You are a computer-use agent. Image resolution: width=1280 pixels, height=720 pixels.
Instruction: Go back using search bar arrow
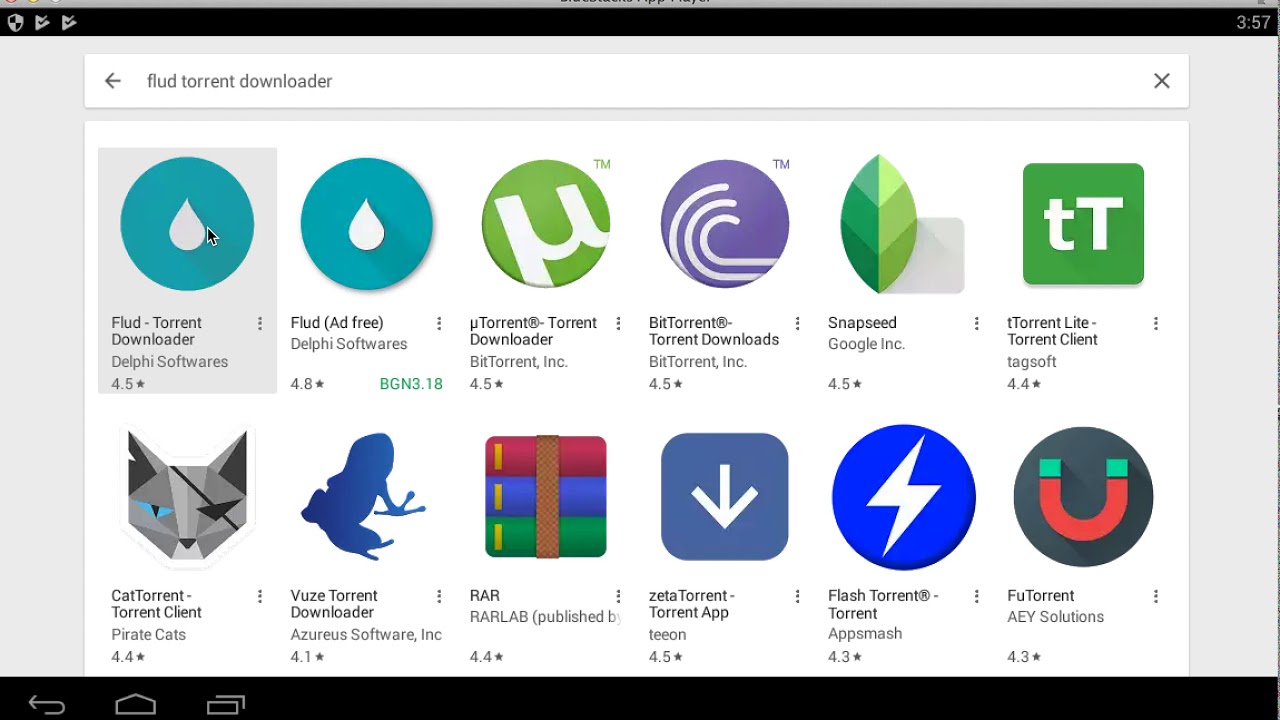tap(113, 81)
